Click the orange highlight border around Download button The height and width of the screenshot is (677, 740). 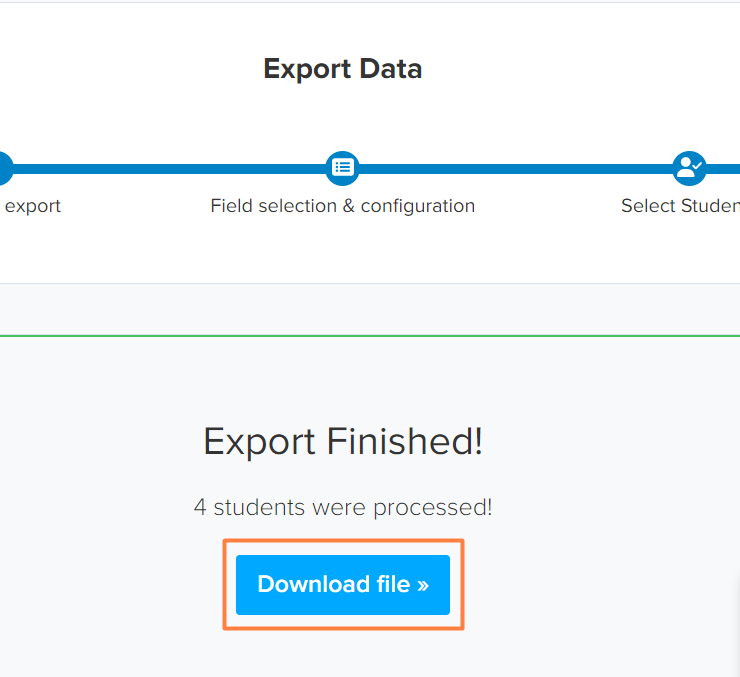344,541
